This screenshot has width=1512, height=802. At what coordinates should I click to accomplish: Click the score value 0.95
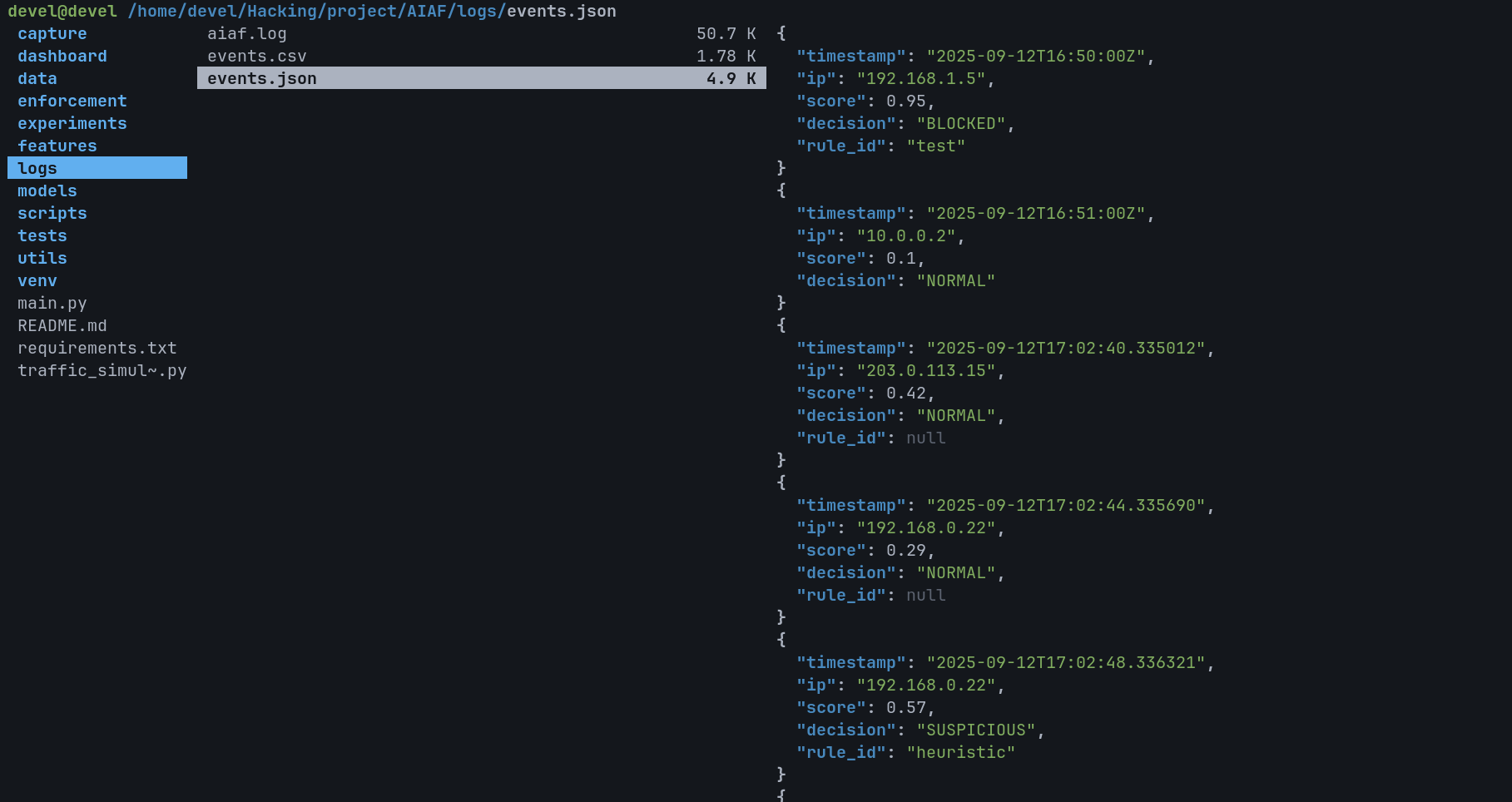point(906,101)
